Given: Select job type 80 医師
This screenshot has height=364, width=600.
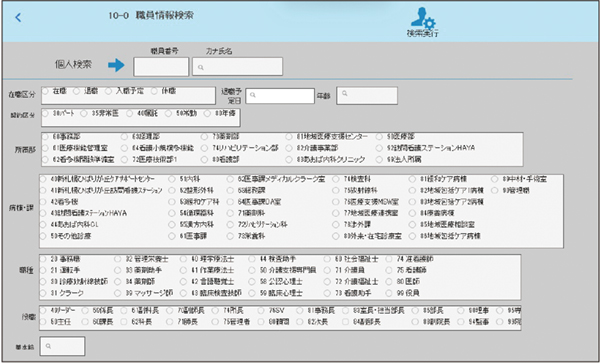Looking at the screenshot, I should (x=389, y=282).
